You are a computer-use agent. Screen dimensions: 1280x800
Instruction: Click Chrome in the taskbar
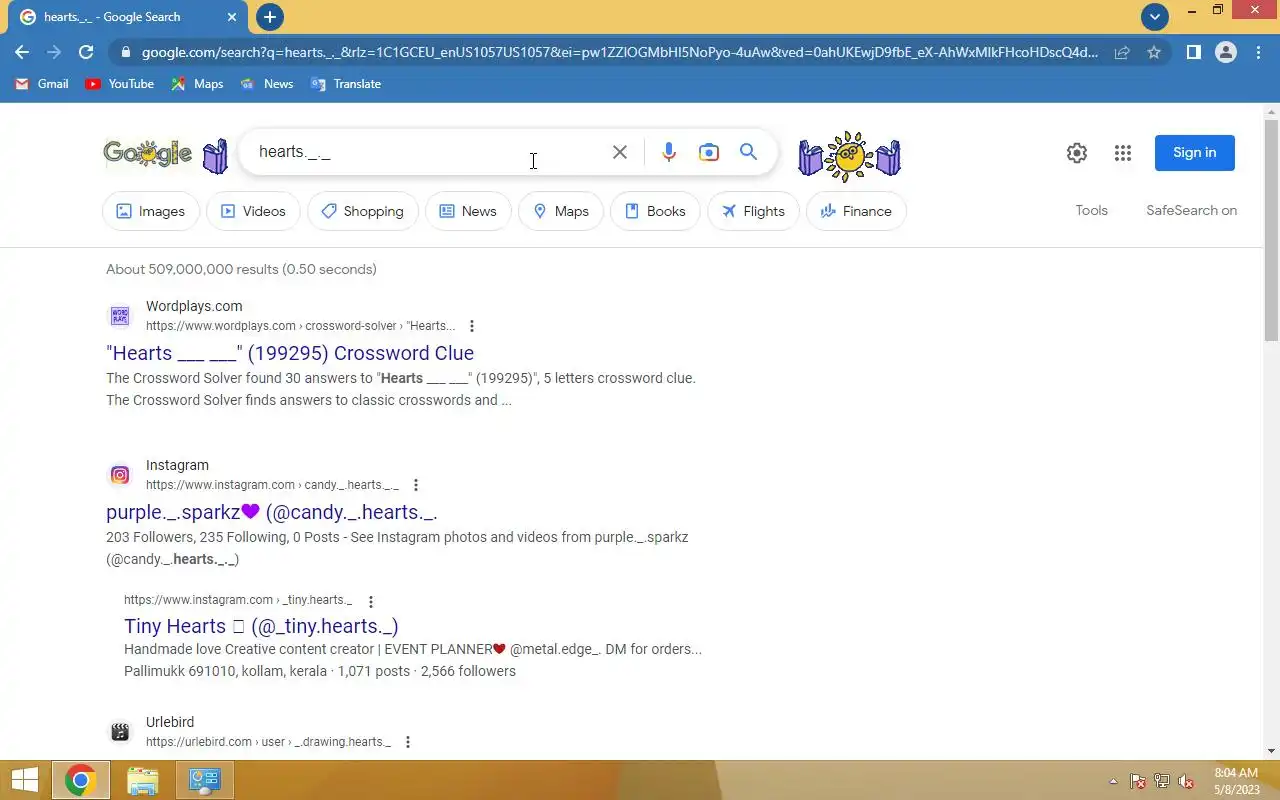point(81,780)
